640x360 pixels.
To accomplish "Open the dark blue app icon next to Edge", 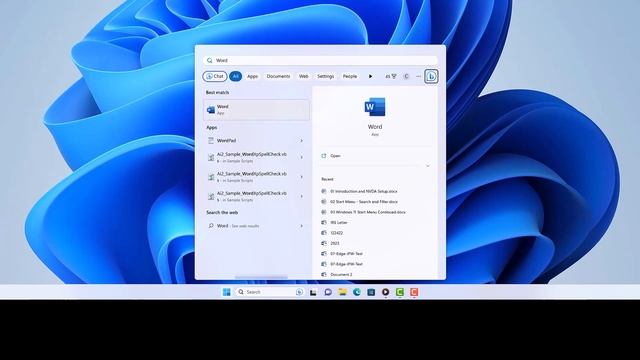I will [x=371, y=292].
